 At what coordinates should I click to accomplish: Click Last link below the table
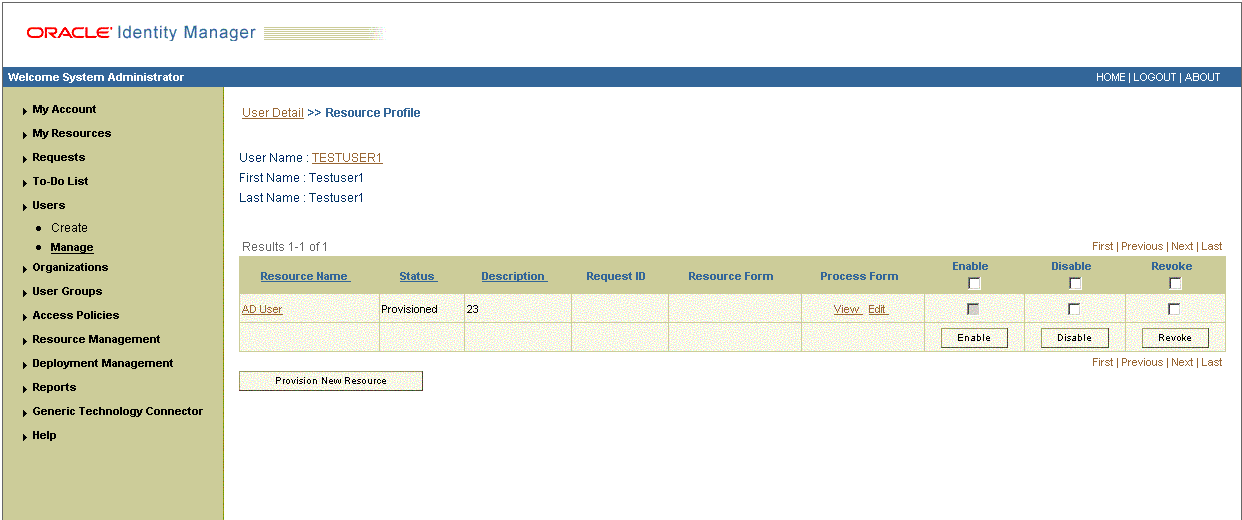coord(1212,362)
